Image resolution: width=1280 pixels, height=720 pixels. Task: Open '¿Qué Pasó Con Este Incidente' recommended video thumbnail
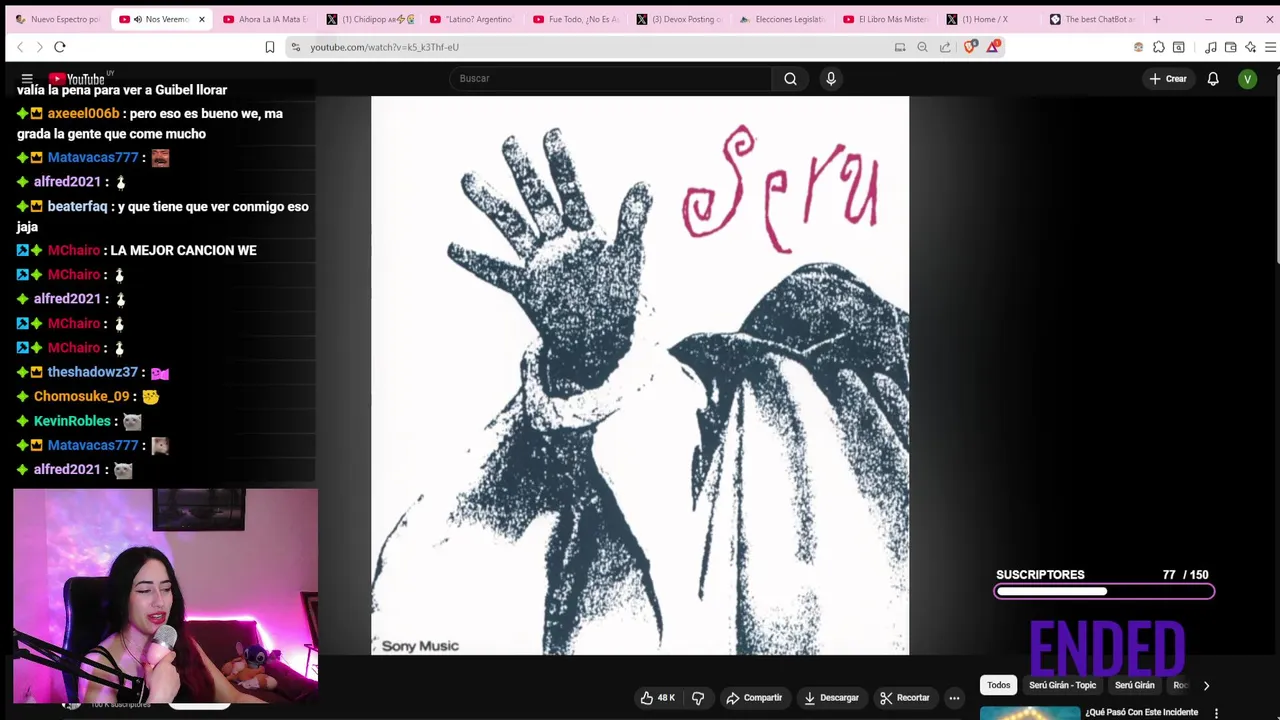pyautogui.click(x=1030, y=713)
